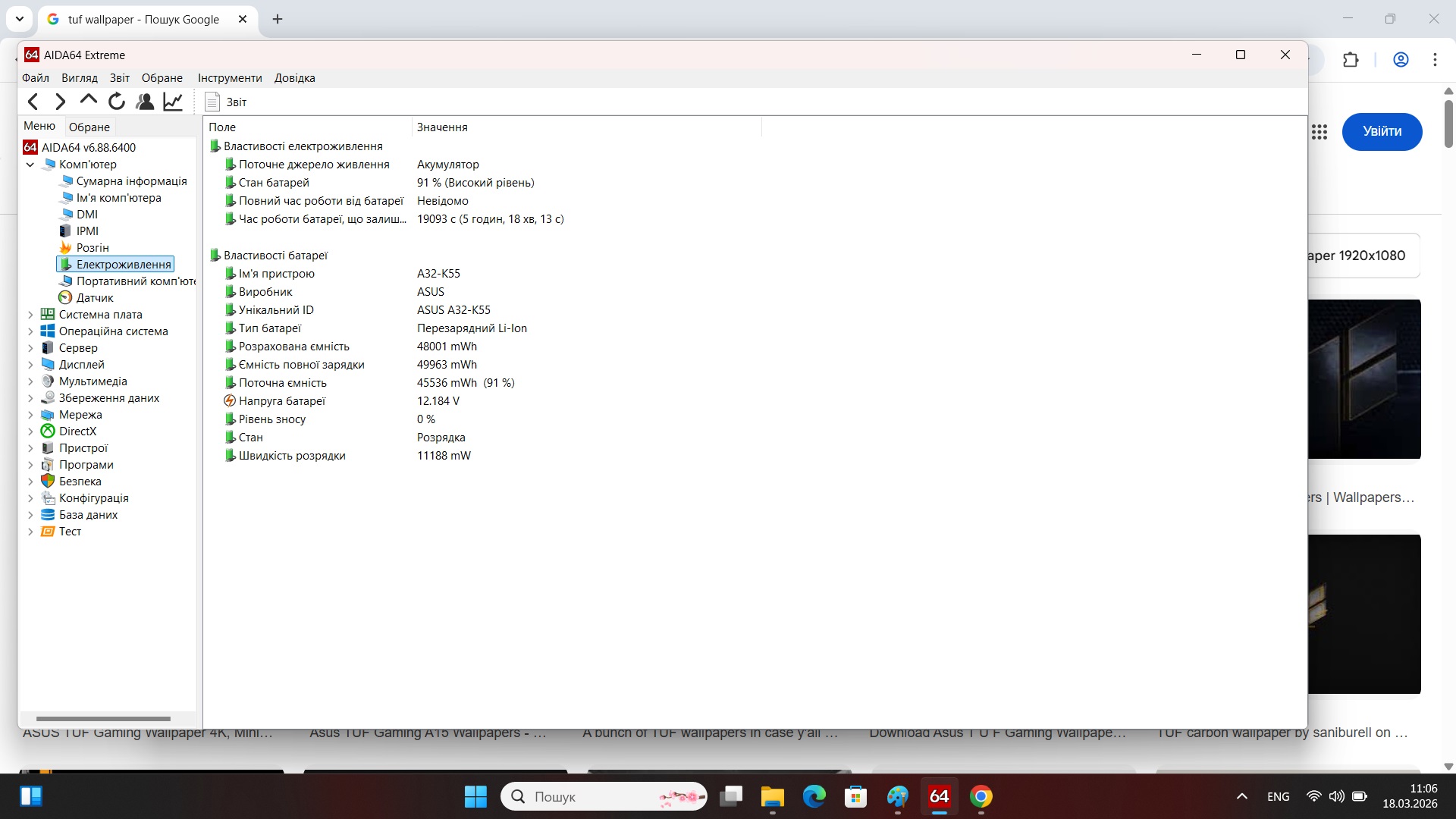1456x819 pixels.
Task: Click the user report wizard toolbar icon
Action: click(x=145, y=101)
